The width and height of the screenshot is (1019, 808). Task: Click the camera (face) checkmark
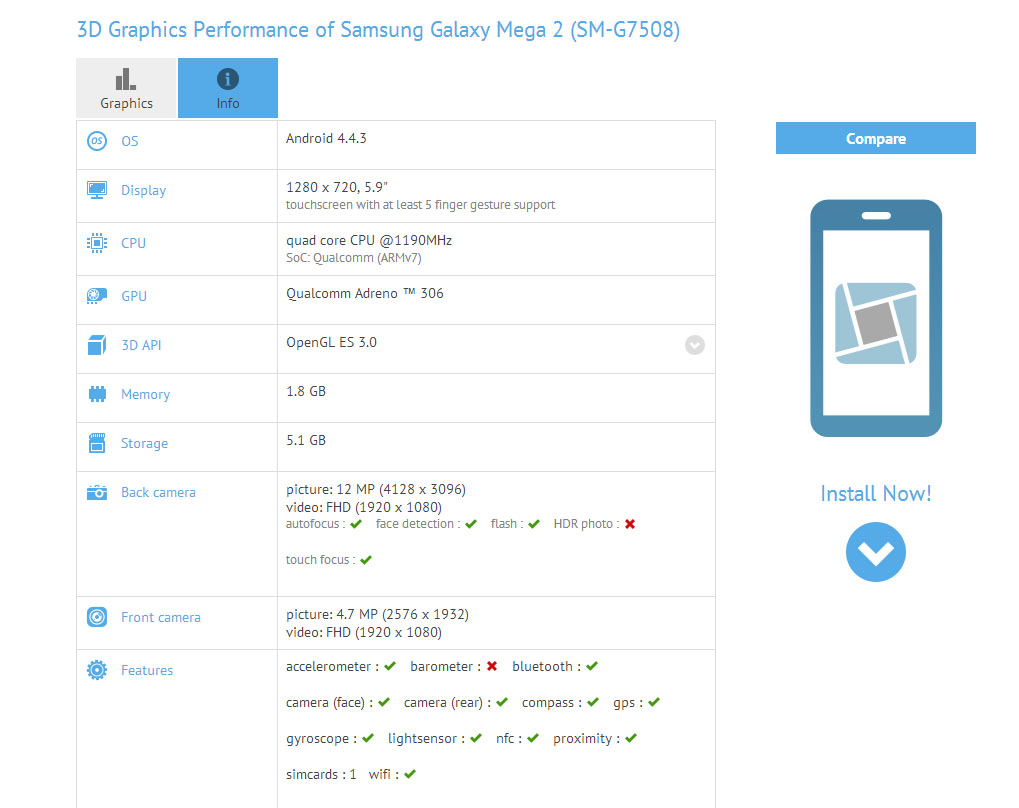click(384, 702)
